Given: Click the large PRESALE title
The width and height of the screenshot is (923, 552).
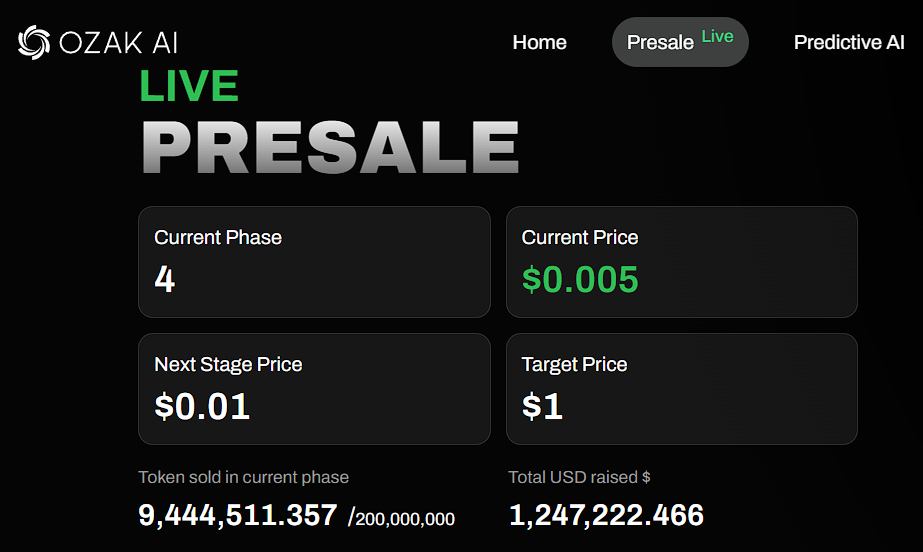Looking at the screenshot, I should click(x=330, y=147).
